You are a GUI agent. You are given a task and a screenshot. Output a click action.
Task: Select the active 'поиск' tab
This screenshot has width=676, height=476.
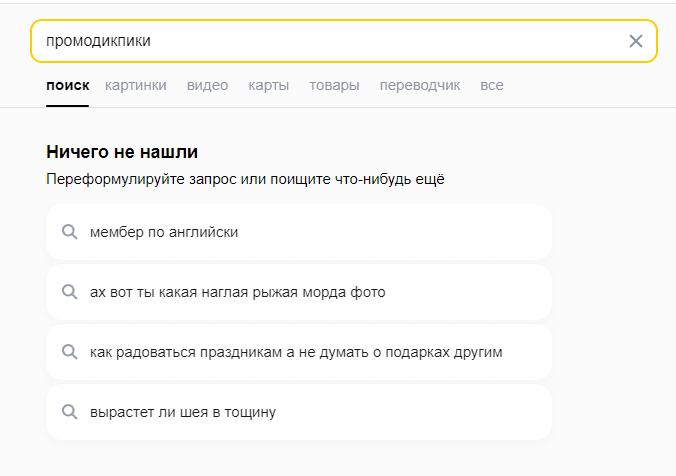[67, 85]
